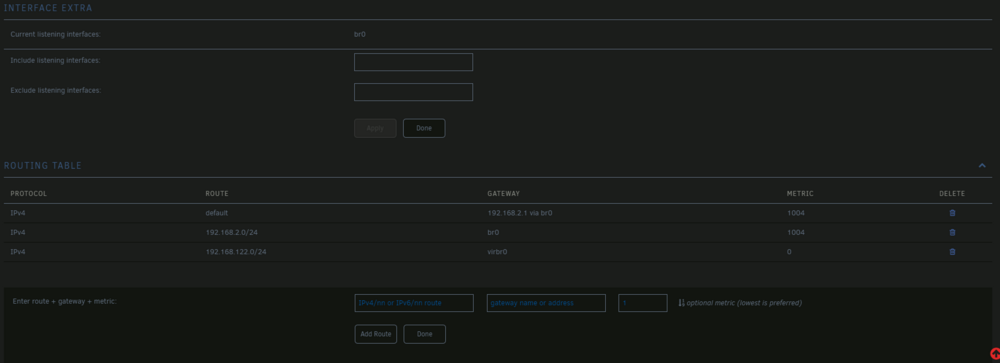Image resolution: width=1000 pixels, height=363 pixels.
Task: Click the red back-to-top arrow icon
Action: coord(995,353)
